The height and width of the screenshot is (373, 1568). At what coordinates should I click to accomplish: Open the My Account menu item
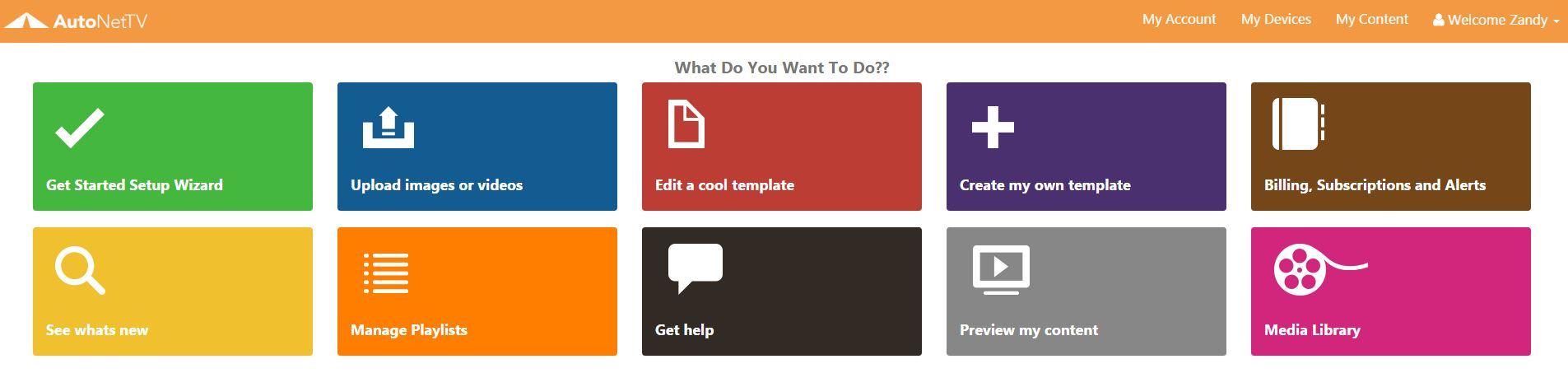[1179, 19]
